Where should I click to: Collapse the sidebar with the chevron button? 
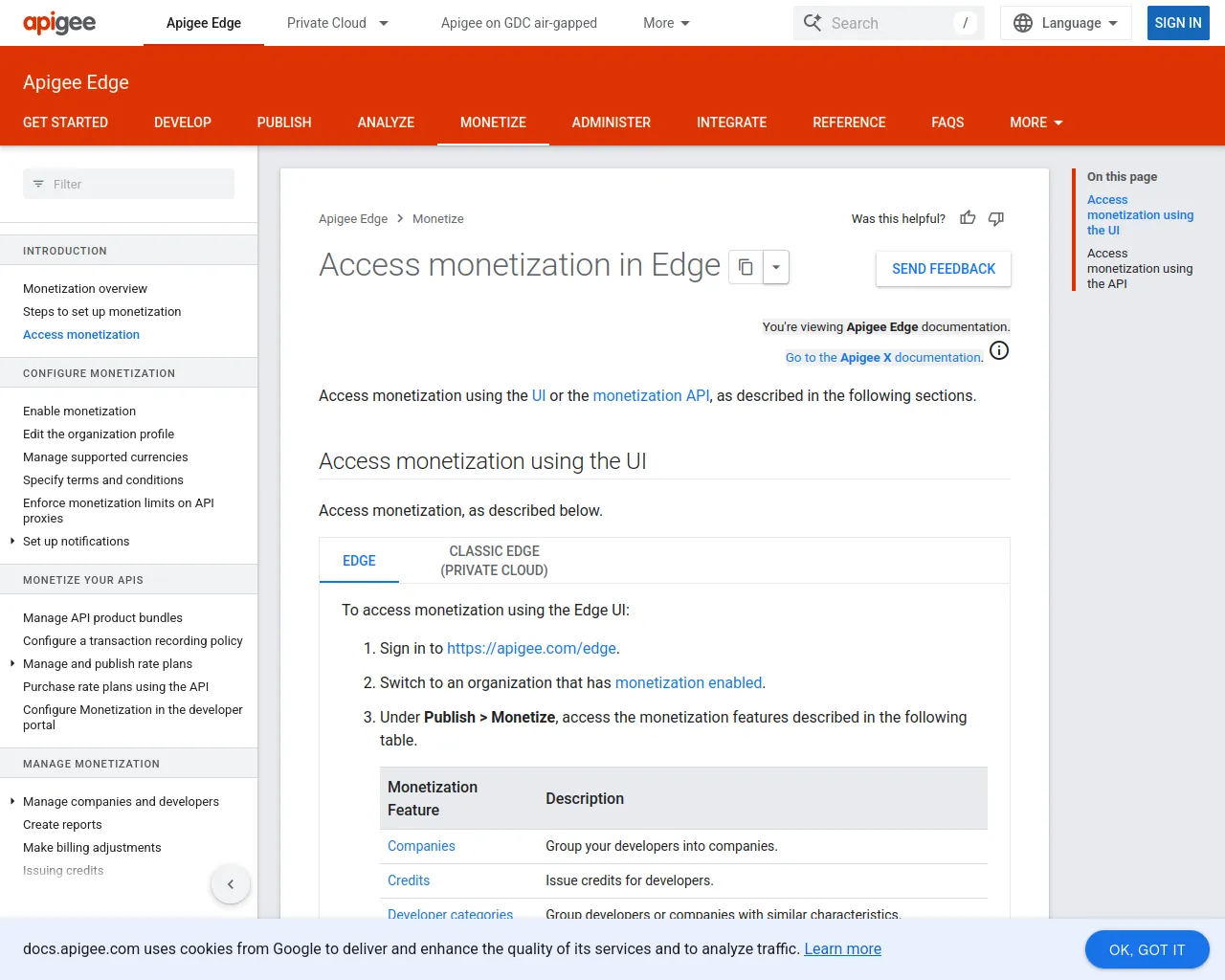[231, 884]
